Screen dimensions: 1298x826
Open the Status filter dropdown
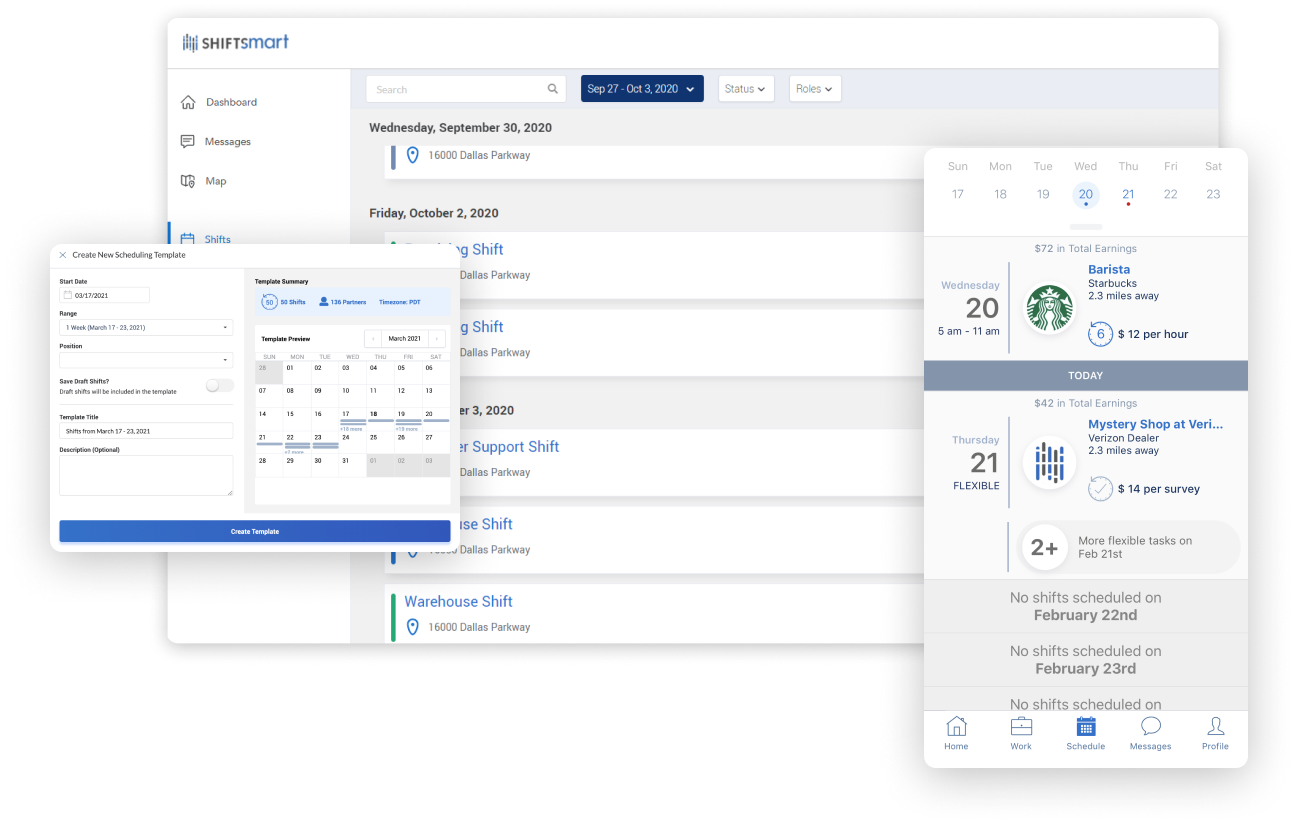[x=746, y=88]
